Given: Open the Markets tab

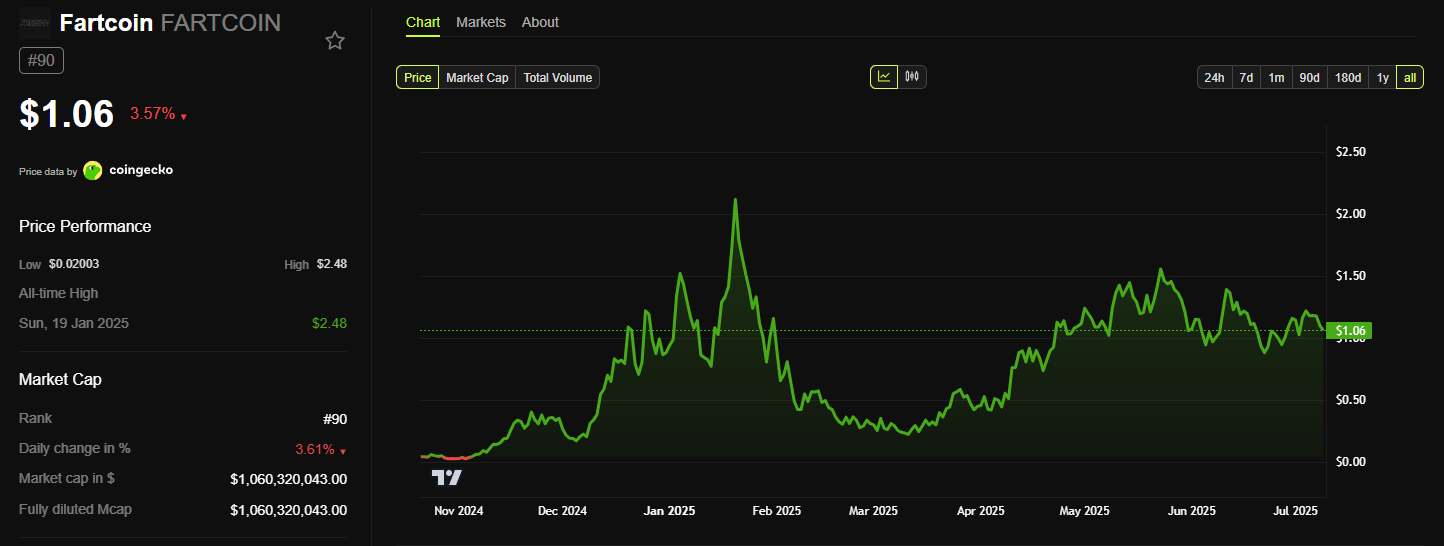Looking at the screenshot, I should 480,22.
